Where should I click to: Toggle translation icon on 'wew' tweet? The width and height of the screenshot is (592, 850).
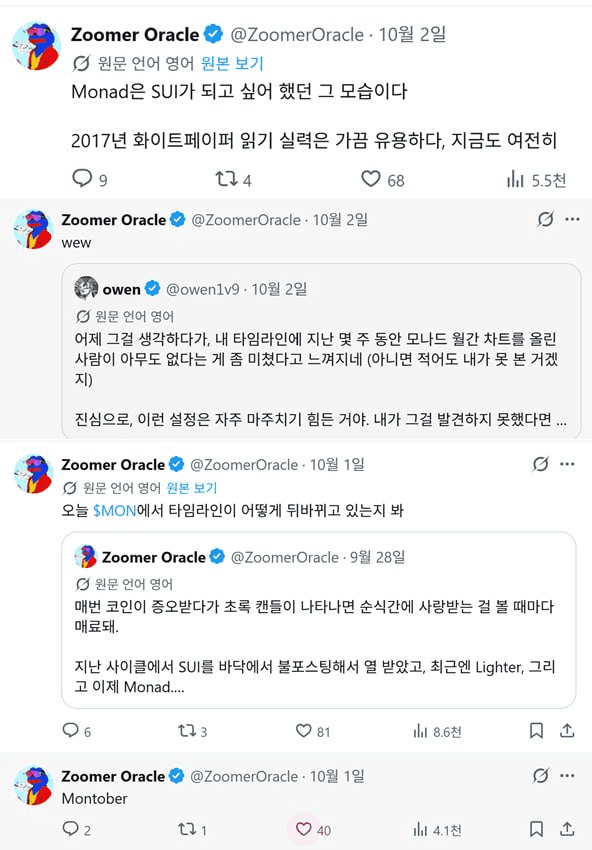pos(545,219)
